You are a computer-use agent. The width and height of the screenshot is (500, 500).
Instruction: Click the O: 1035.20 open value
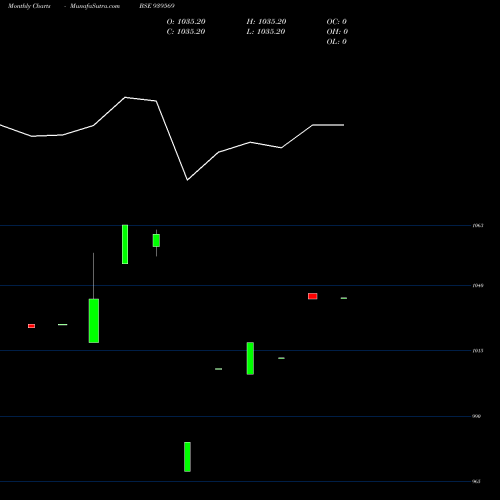coord(186,21)
